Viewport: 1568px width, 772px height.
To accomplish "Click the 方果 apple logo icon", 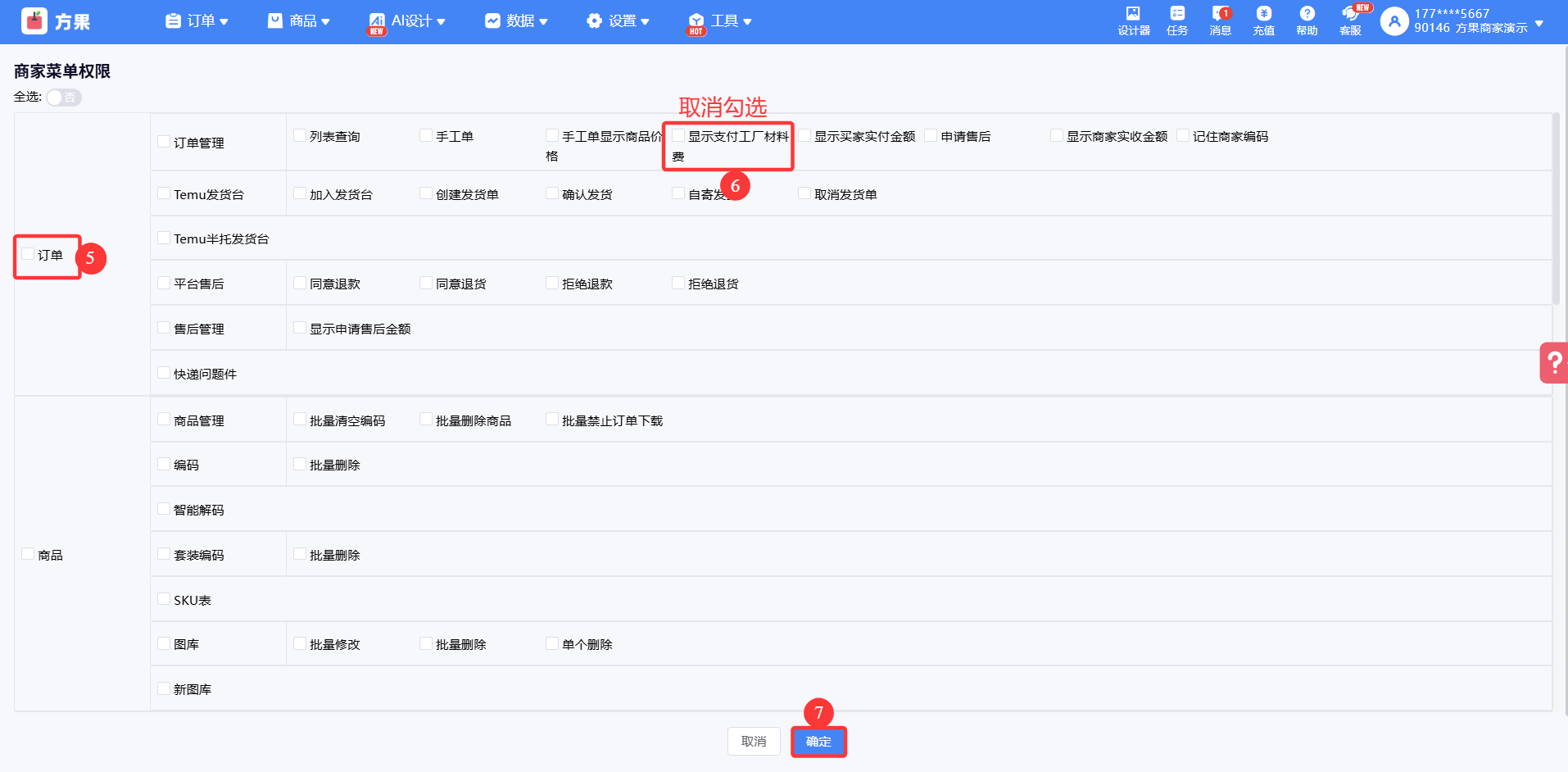I will pos(34,21).
